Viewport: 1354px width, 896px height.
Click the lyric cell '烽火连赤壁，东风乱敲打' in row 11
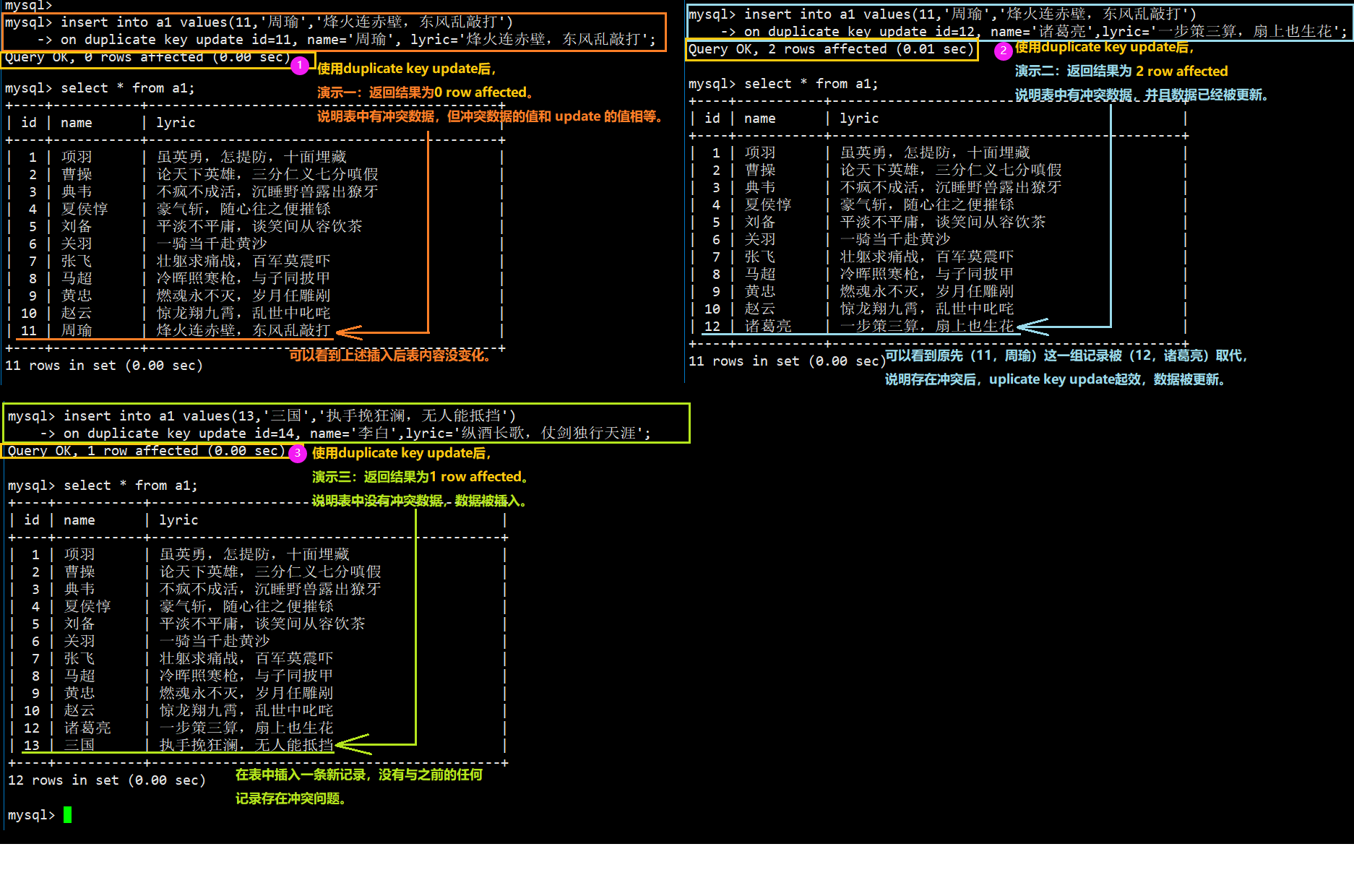(x=244, y=331)
